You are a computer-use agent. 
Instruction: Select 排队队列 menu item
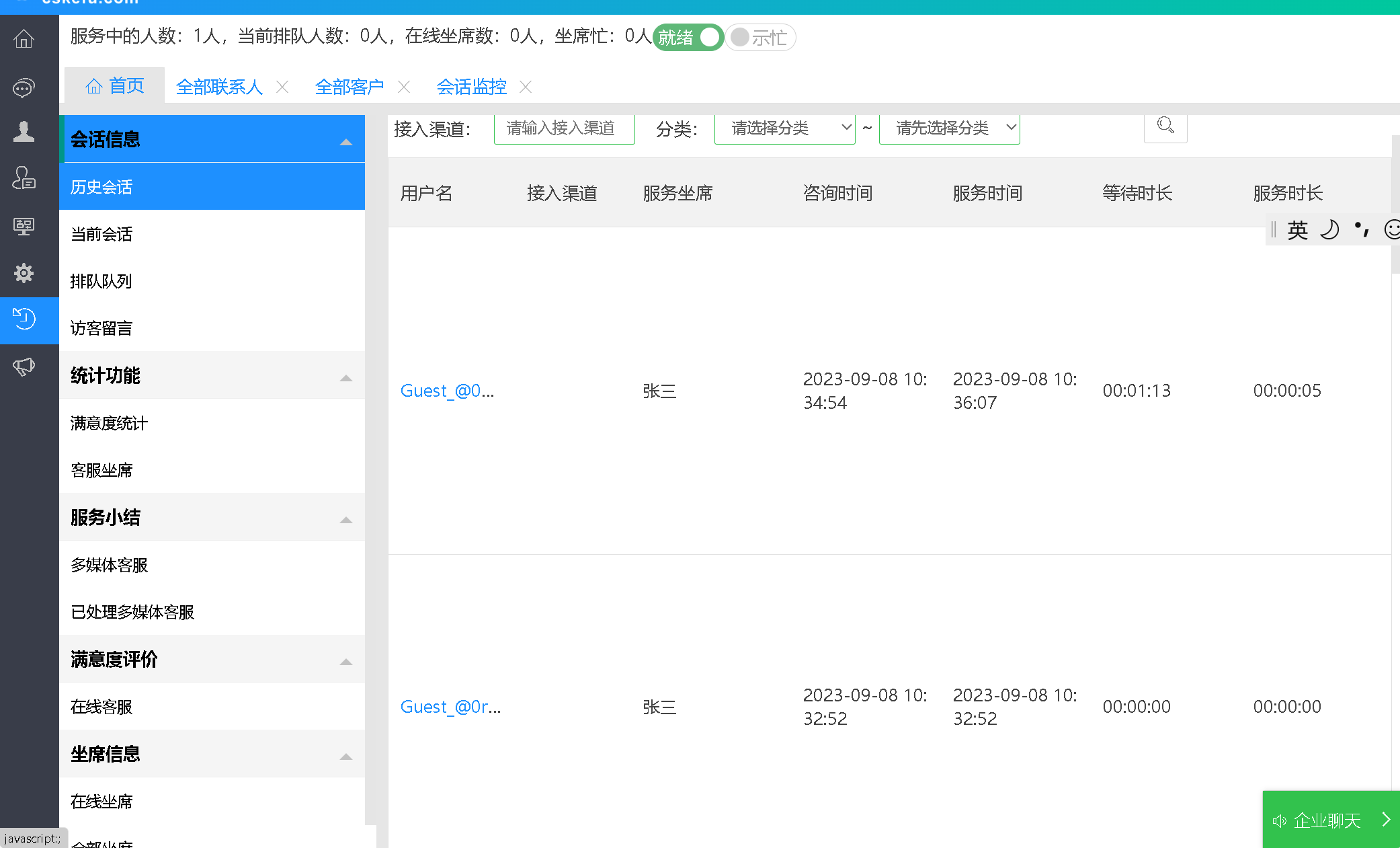tap(212, 280)
